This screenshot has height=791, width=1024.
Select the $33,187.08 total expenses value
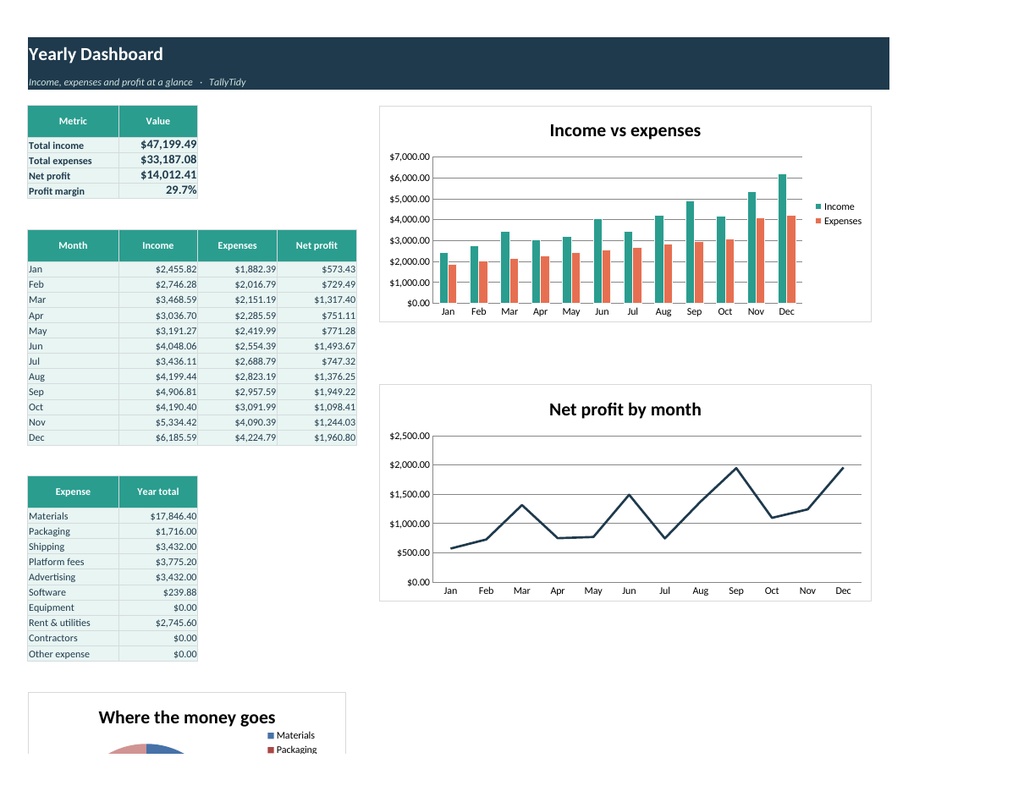pos(158,160)
